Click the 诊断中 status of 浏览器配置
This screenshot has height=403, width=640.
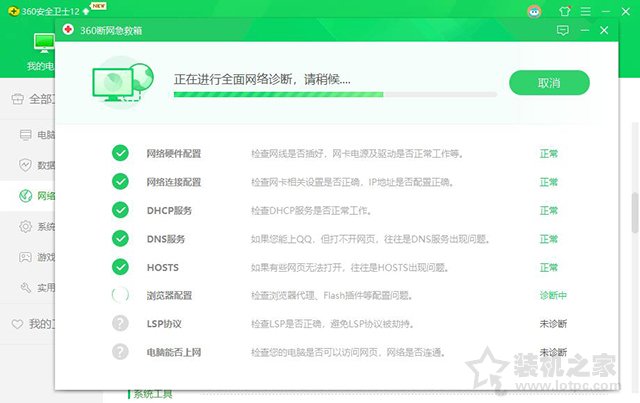pyautogui.click(x=553, y=295)
